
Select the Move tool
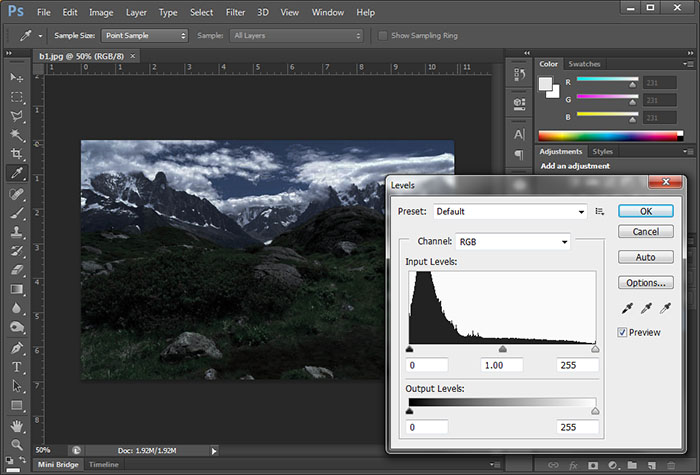17,77
